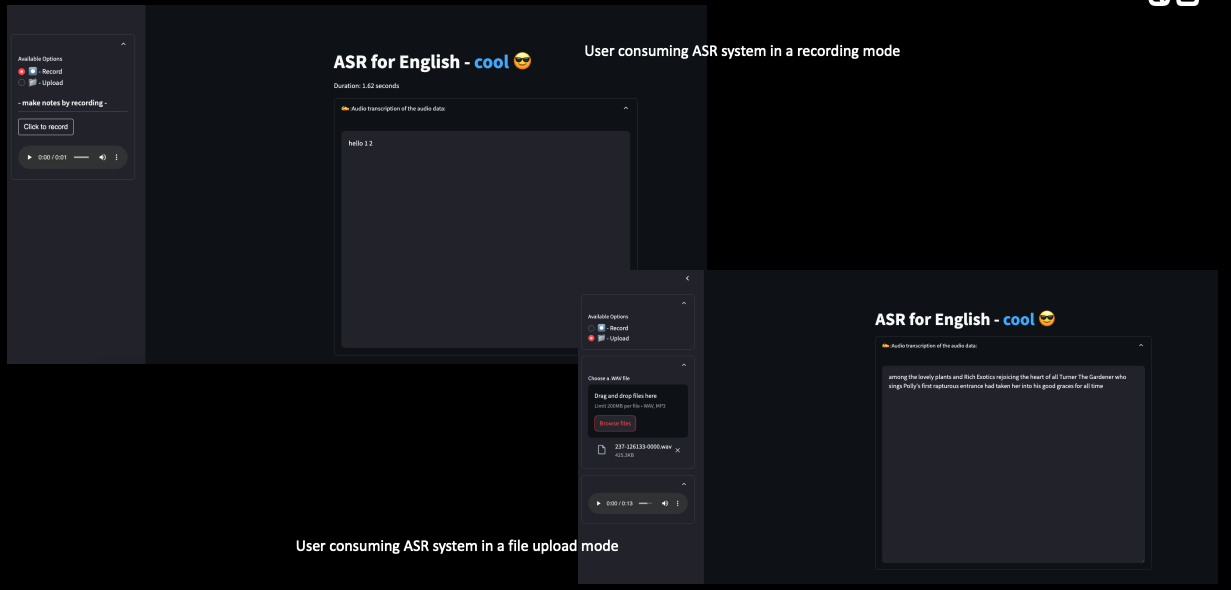The width and height of the screenshot is (1231, 590).
Task: Click the sunglasses emoji in the page title
Action: pos(522,61)
